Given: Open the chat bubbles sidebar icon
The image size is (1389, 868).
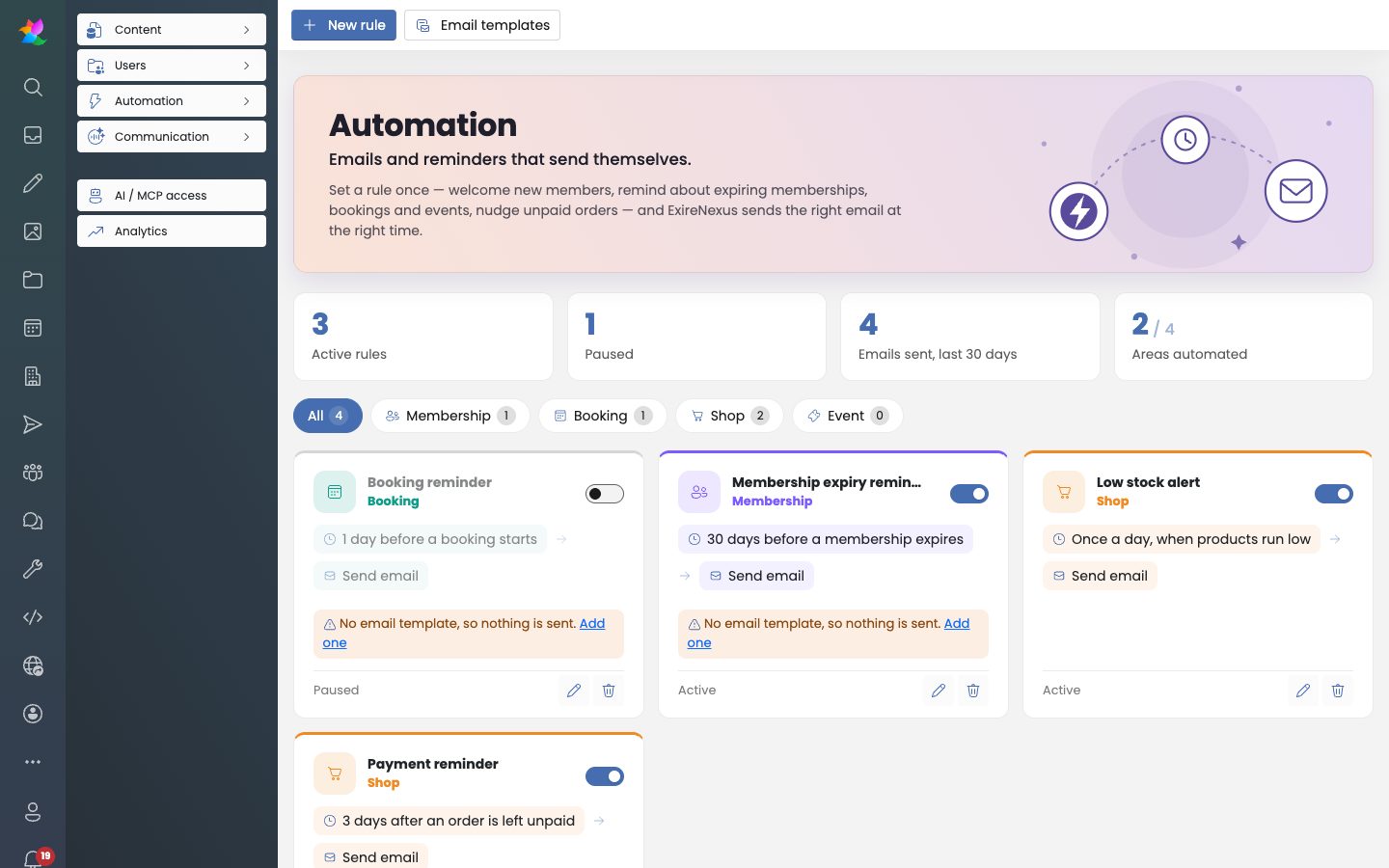Looking at the screenshot, I should click(x=33, y=521).
